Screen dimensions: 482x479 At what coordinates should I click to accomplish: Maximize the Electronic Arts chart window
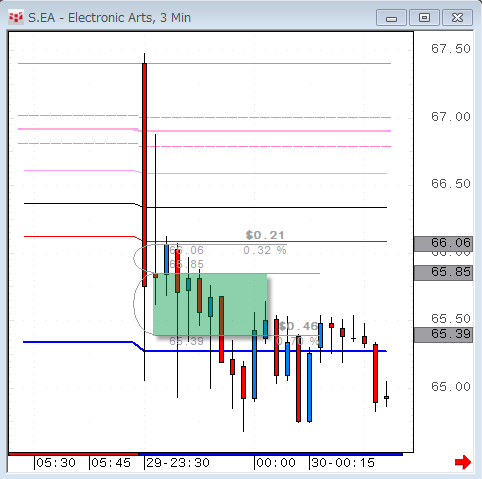(424, 18)
